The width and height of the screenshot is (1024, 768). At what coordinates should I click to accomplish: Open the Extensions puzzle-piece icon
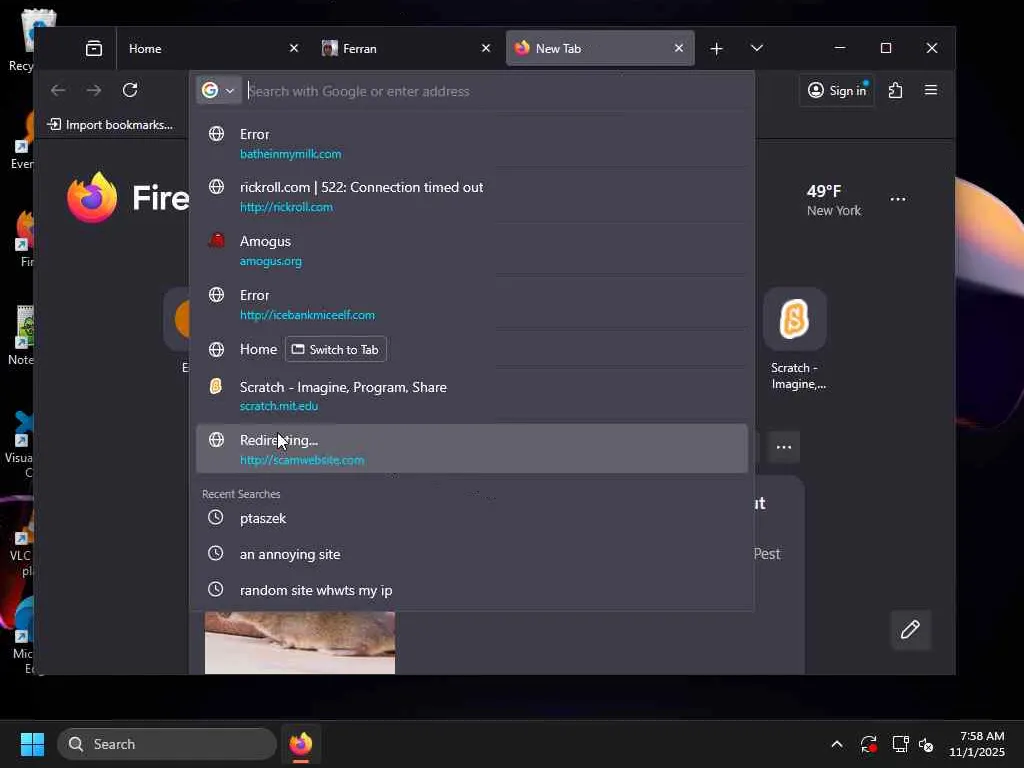coord(895,90)
